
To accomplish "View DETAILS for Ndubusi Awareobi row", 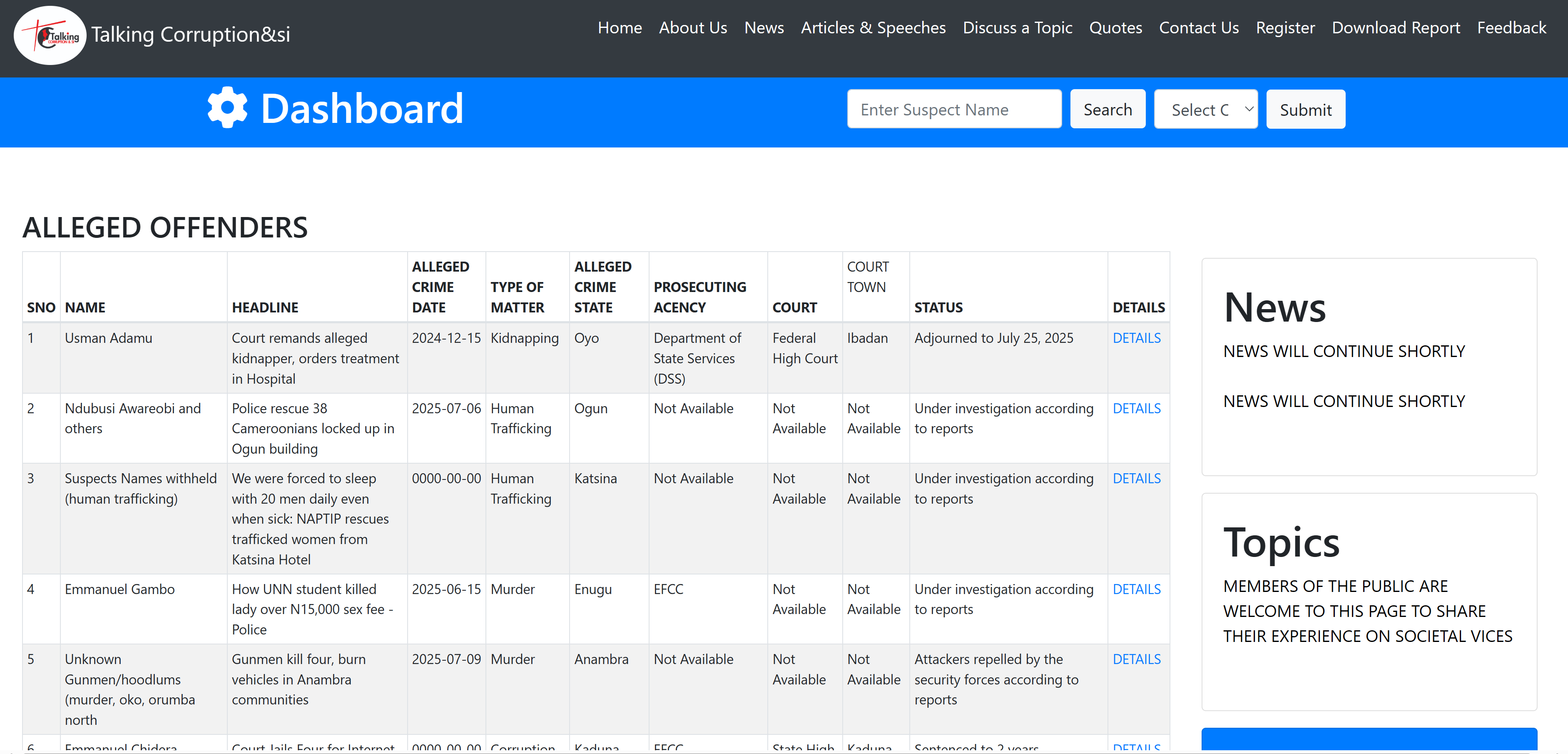I will coord(1136,409).
